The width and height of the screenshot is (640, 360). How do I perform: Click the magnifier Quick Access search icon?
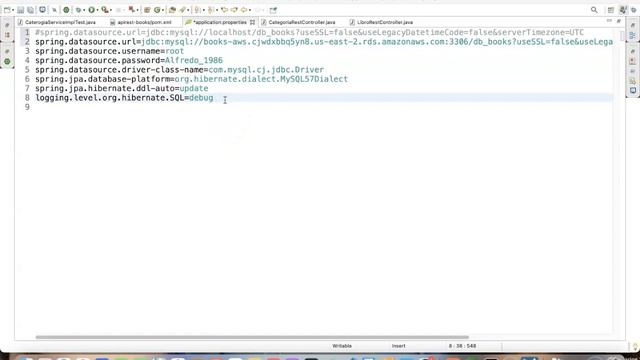tap(594, 10)
